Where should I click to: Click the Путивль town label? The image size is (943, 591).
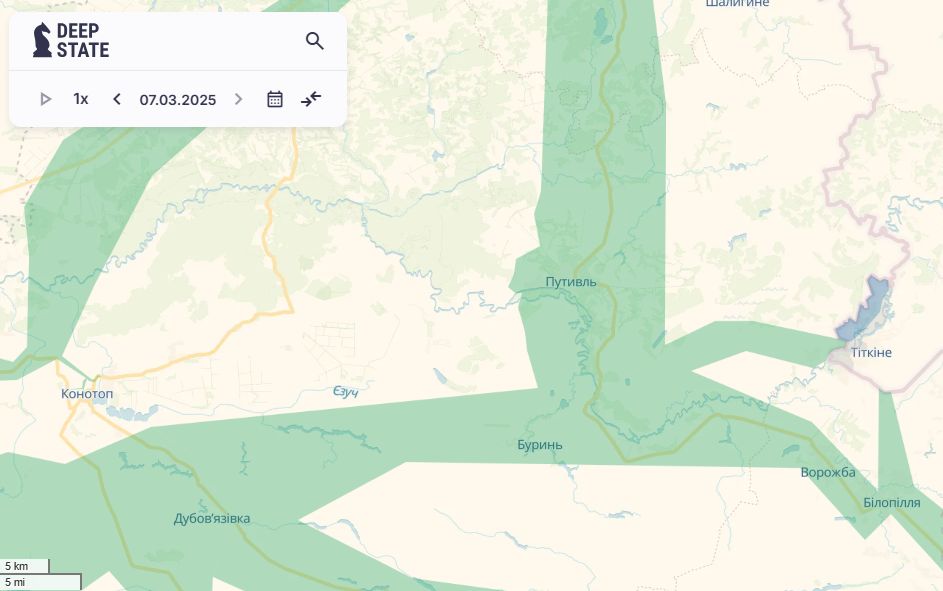(571, 282)
